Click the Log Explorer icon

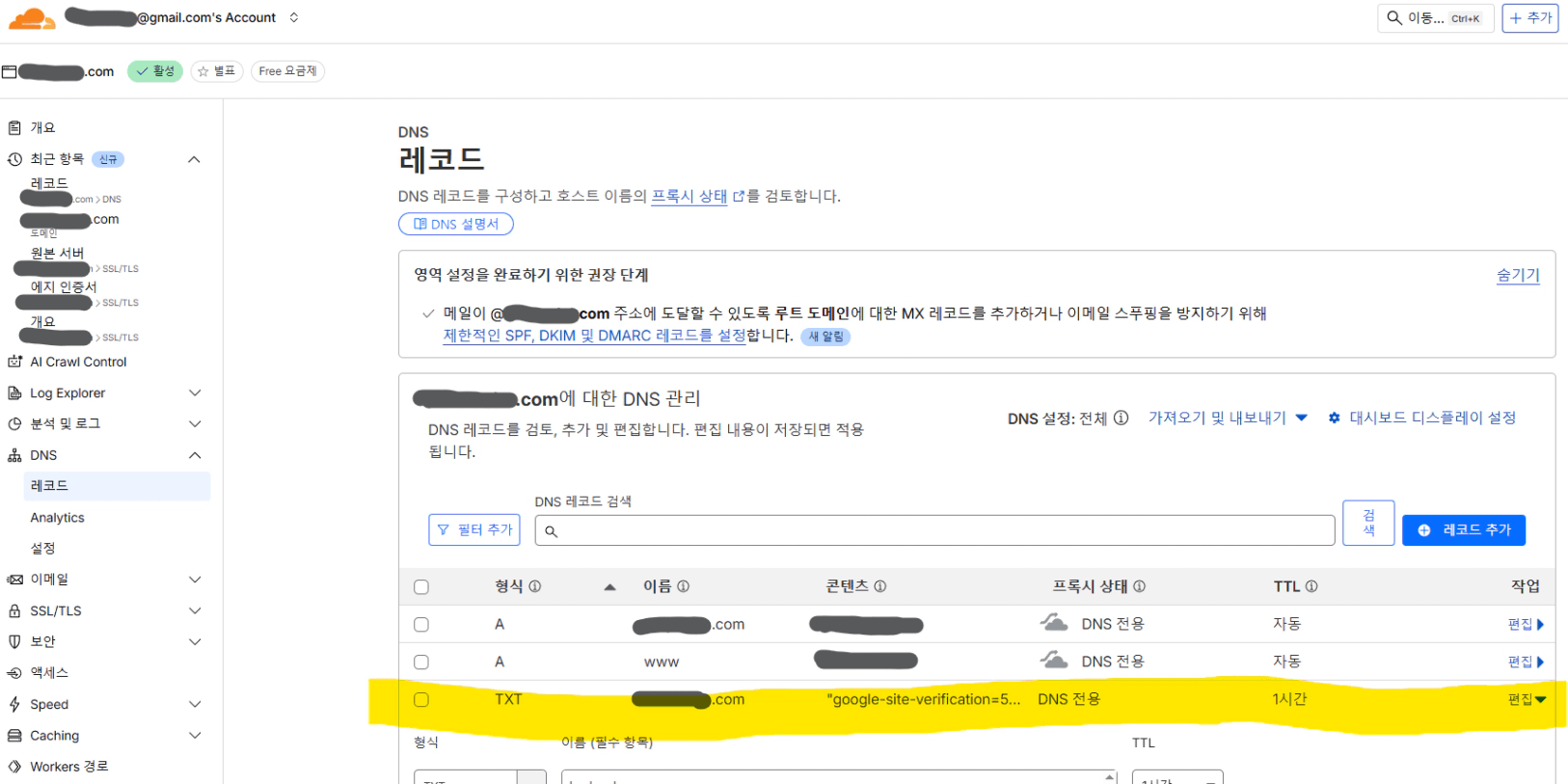click(x=14, y=392)
